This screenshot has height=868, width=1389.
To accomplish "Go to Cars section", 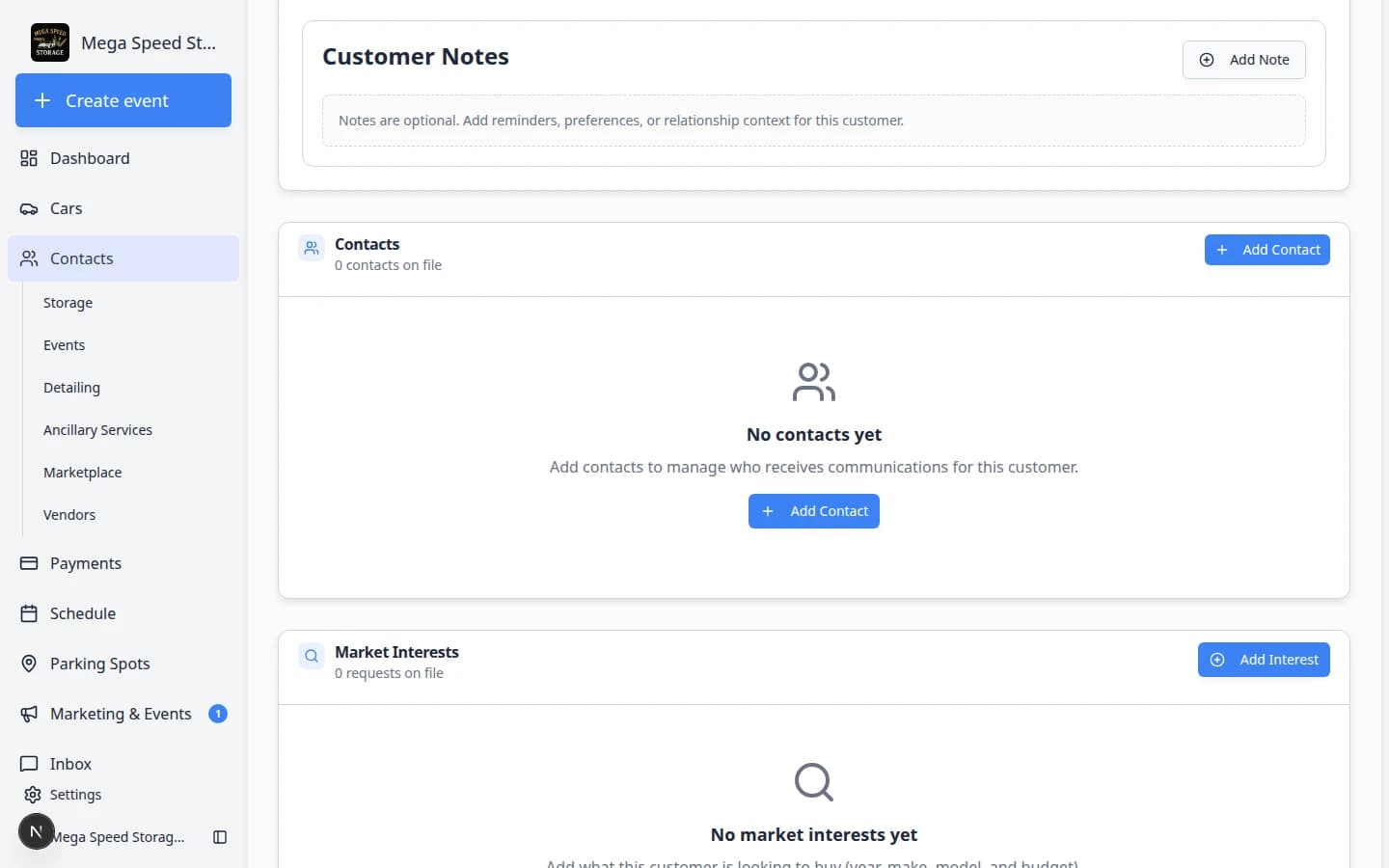I will pyautogui.click(x=123, y=208).
